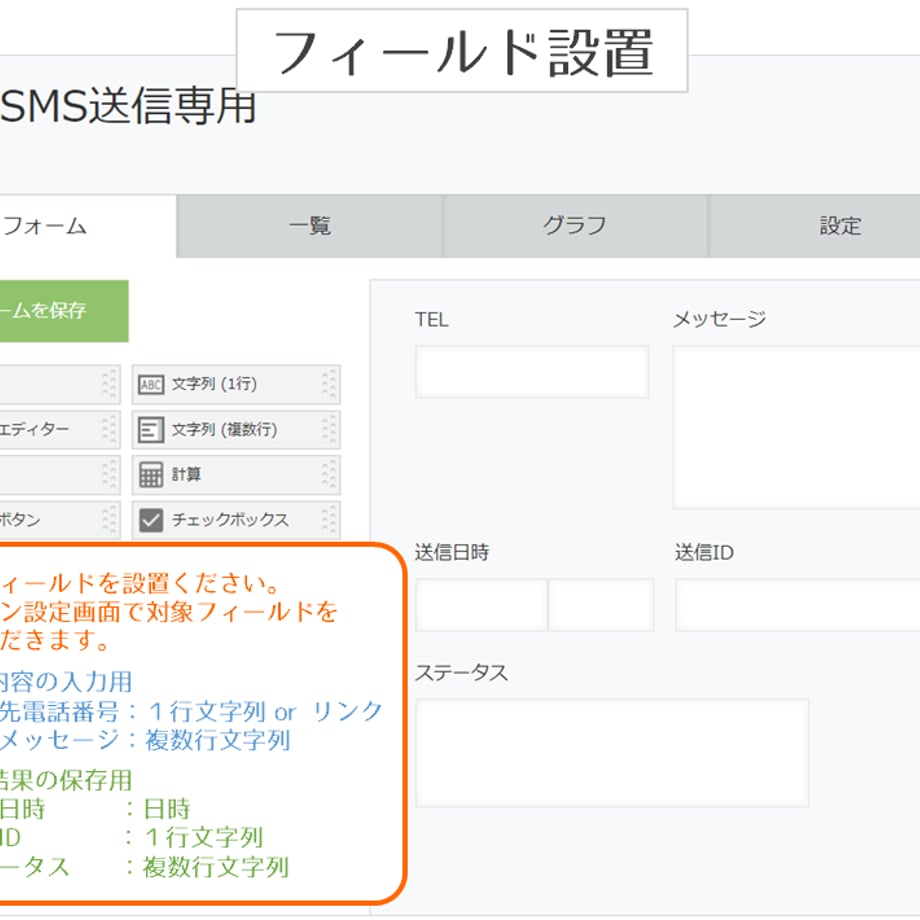This screenshot has height=920, width=920.
Task: Click the ステータス field label
Action: [x=462, y=672]
